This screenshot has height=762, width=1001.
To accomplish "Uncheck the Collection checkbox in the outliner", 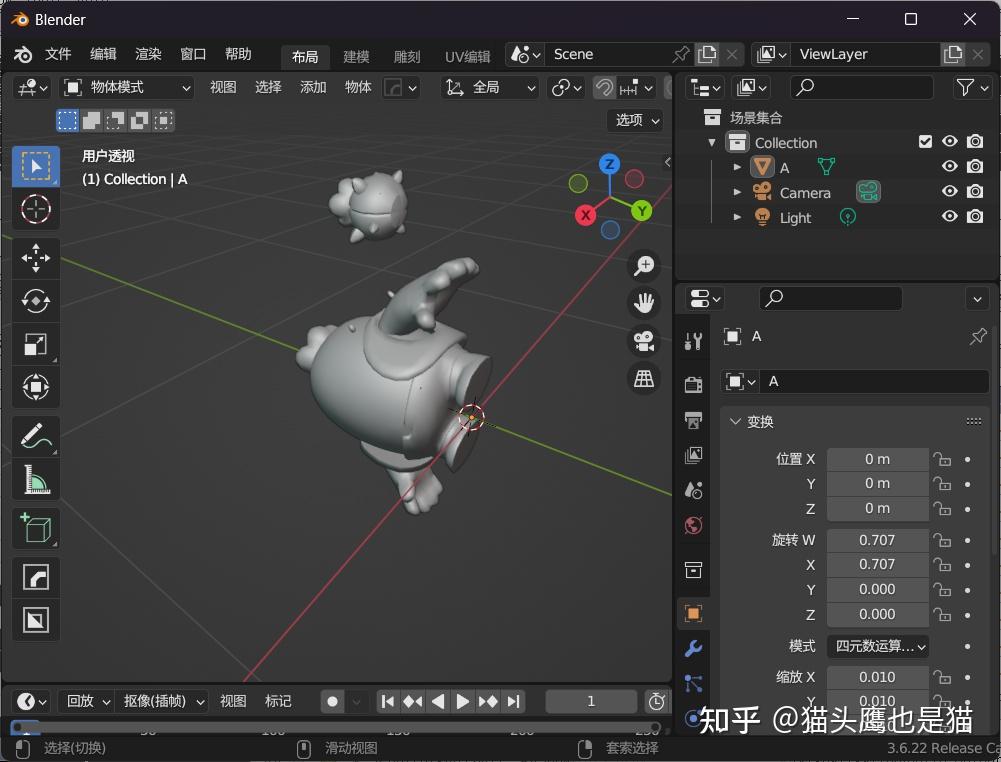I will (x=925, y=141).
